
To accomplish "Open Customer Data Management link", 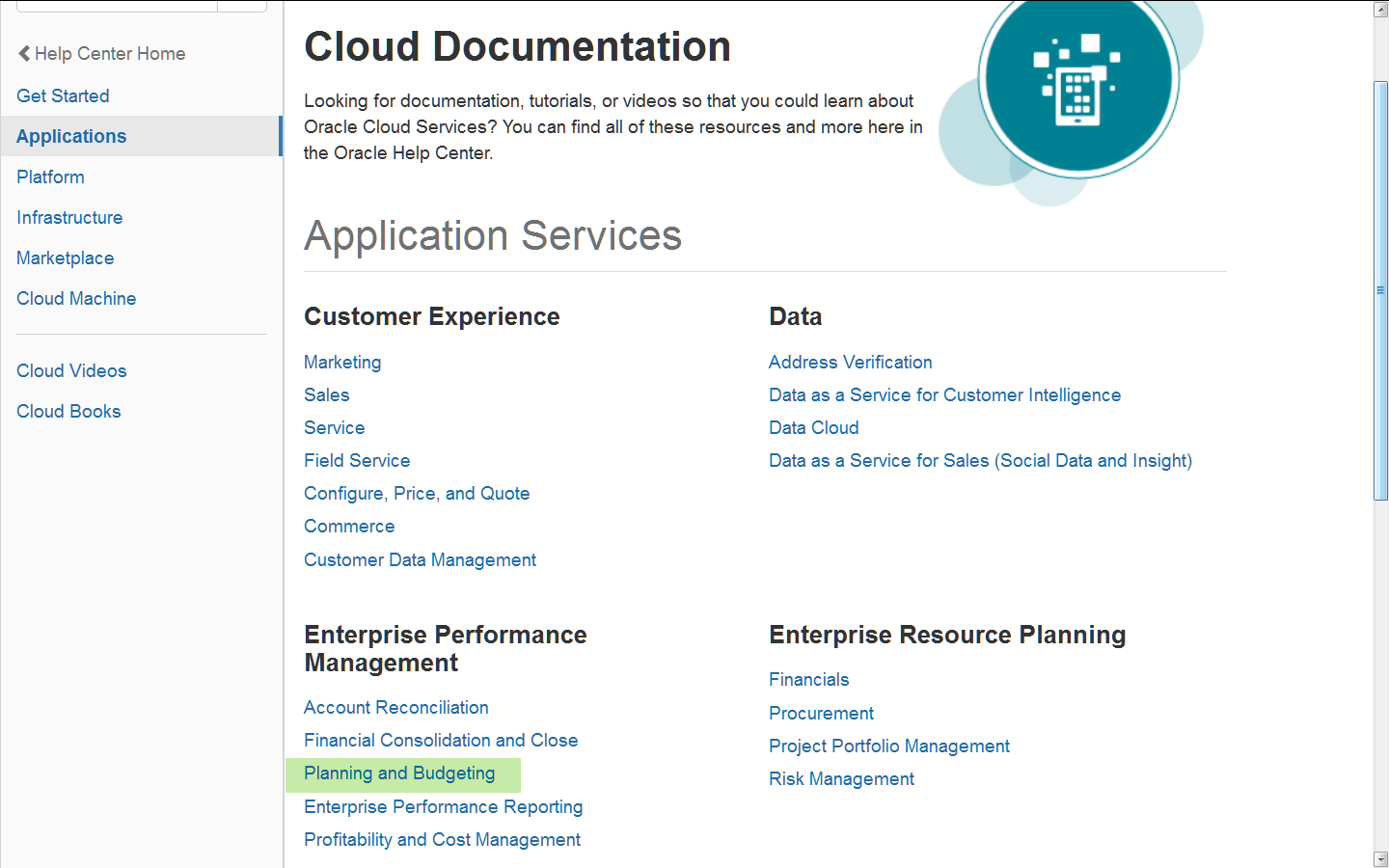I will tap(420, 559).
